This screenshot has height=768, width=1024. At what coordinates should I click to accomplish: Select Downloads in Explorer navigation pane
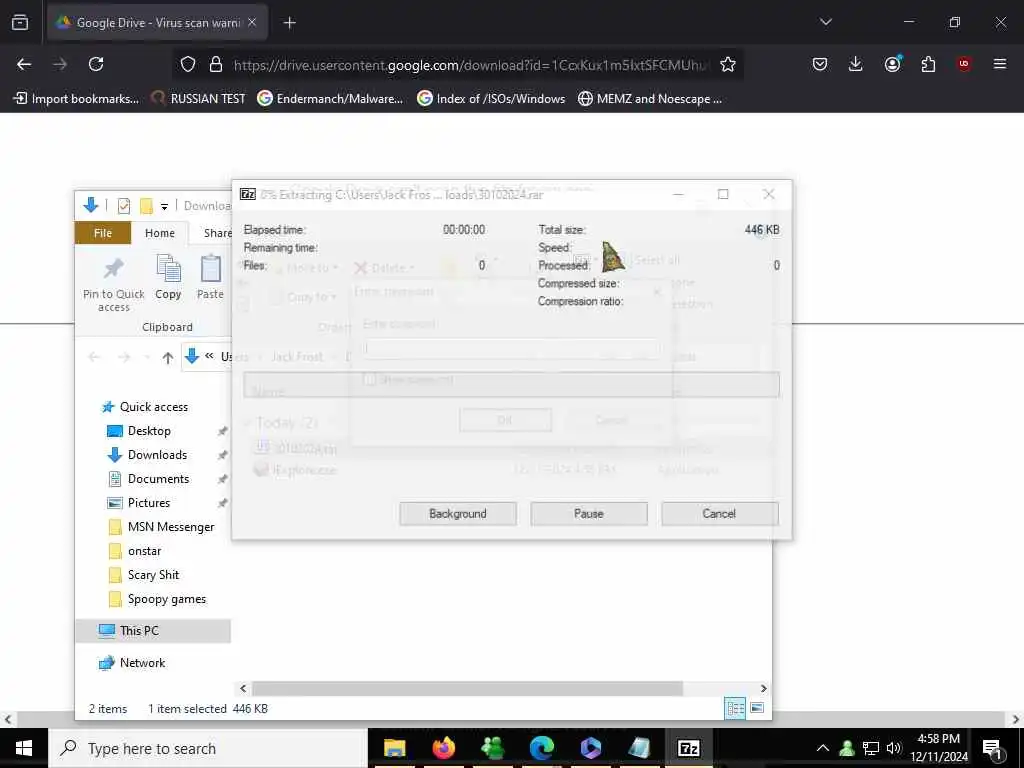(157, 455)
